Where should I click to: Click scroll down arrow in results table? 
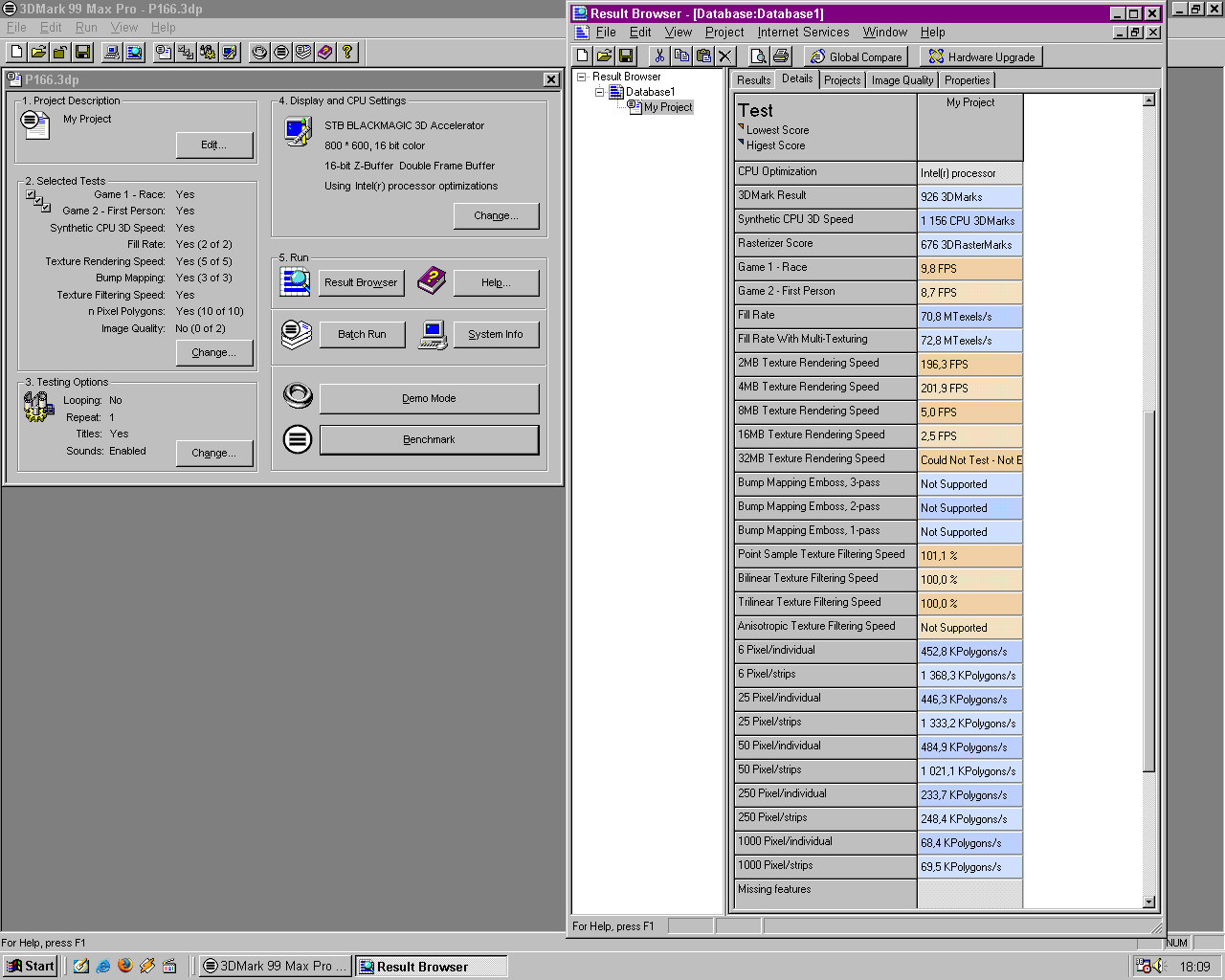pyautogui.click(x=1149, y=902)
